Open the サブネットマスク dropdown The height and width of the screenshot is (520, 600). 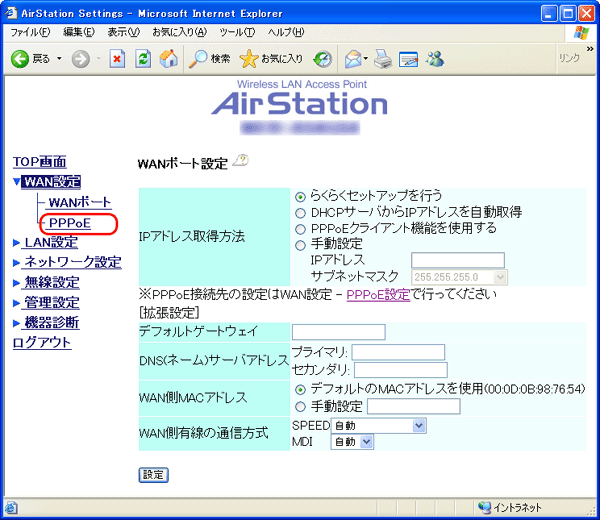[x=459, y=277]
